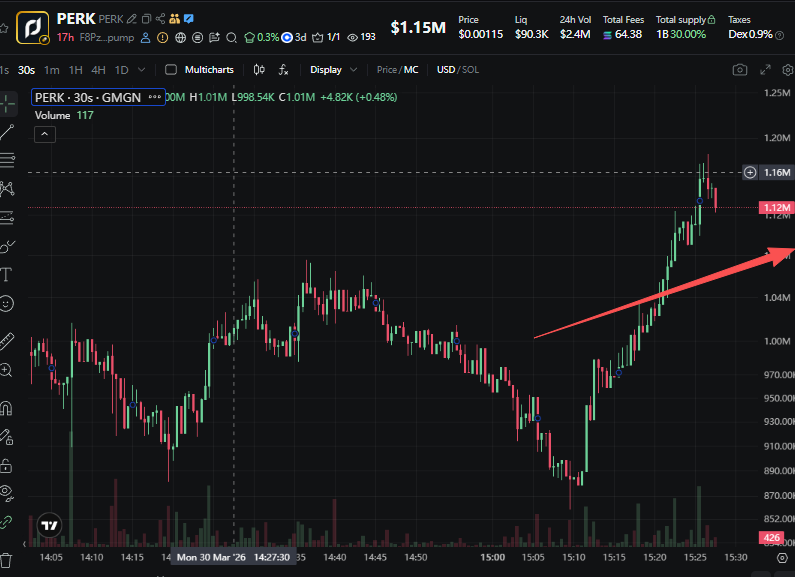Viewport: 795px width, 577px height.
Task: Click the Taxes question mark help icon
Action: (x=780, y=35)
